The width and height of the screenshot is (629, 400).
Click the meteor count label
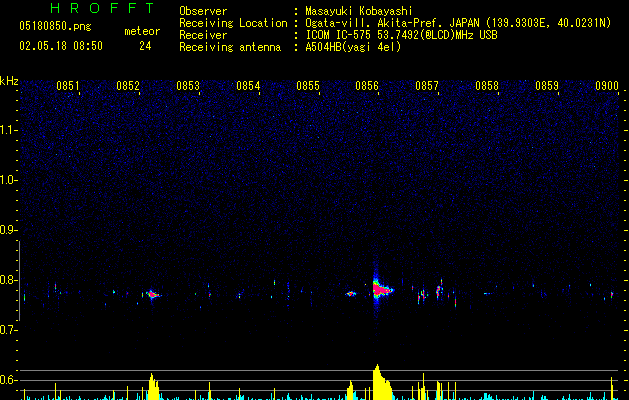(142, 31)
